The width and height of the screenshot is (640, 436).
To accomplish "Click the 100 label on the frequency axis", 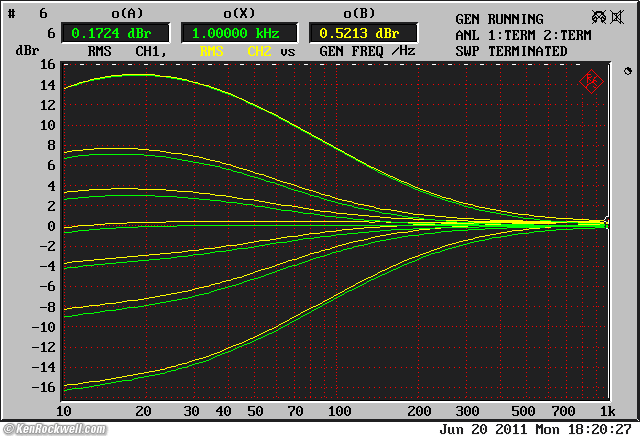I will coord(340,411).
